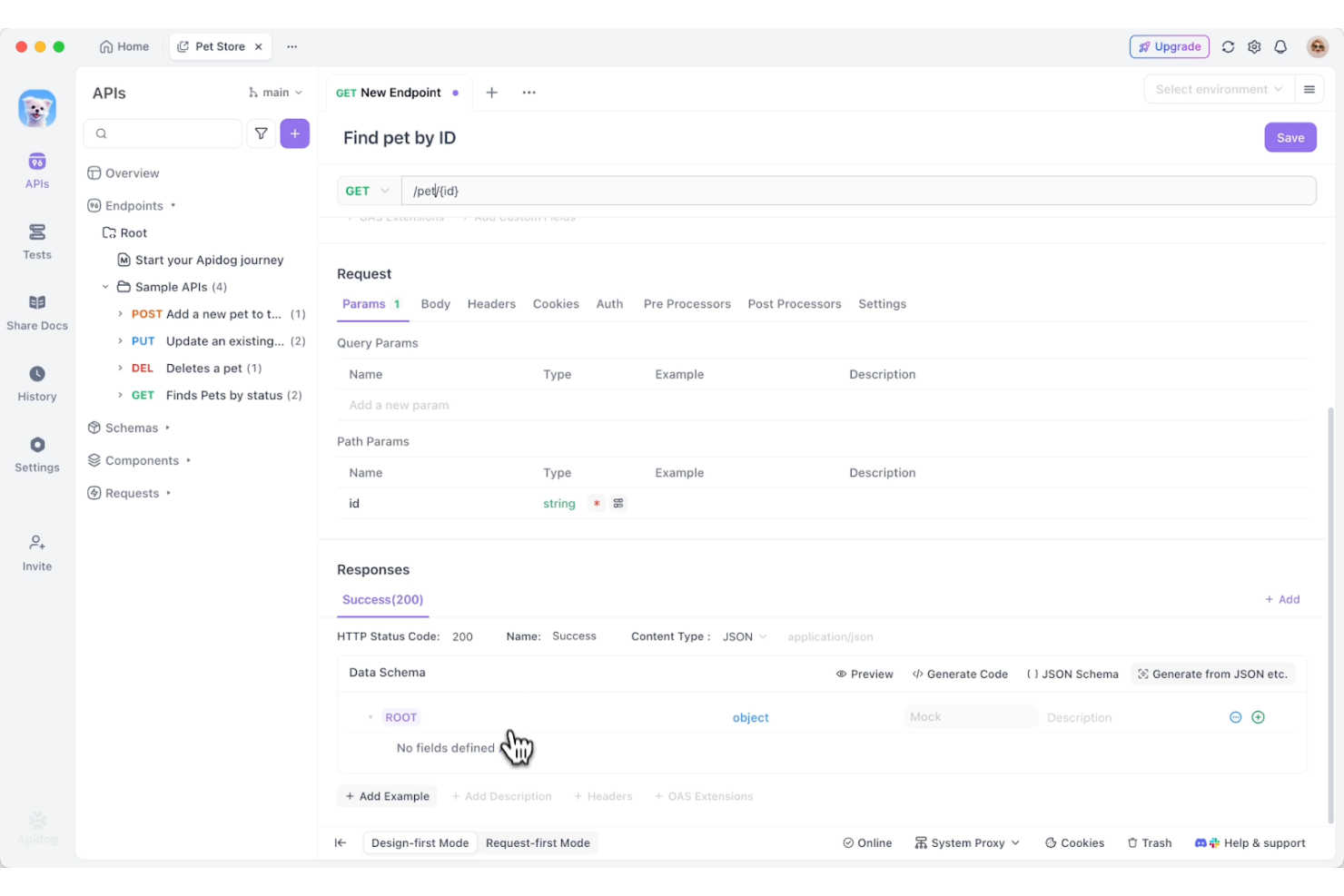Click the Invite members icon

click(37, 542)
